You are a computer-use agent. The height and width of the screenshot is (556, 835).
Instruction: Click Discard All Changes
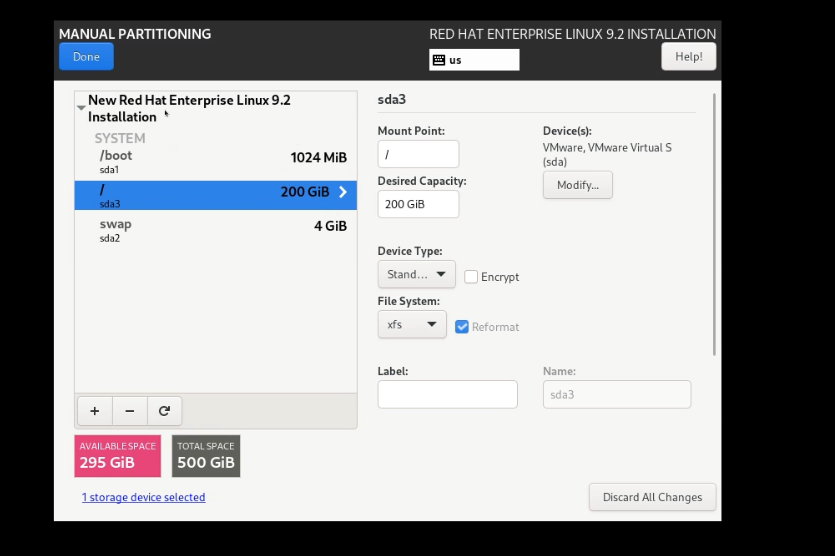(x=652, y=497)
